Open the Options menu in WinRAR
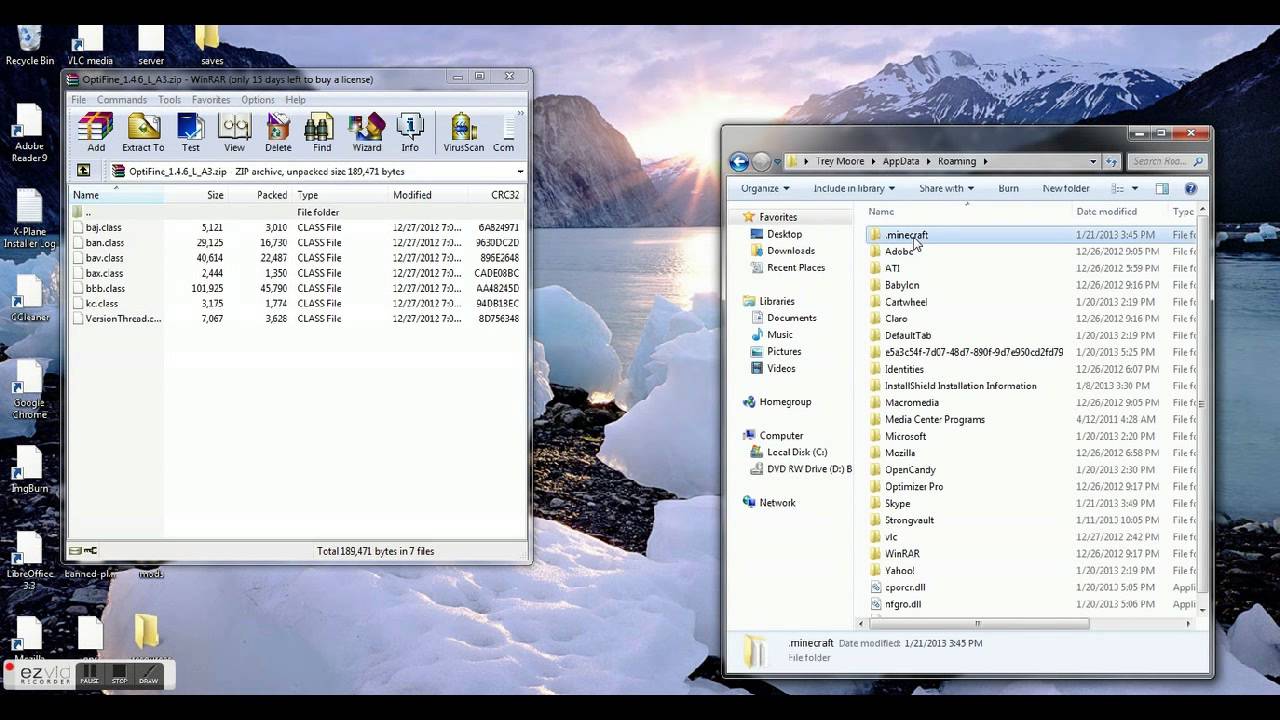The width and height of the screenshot is (1280, 720). click(x=258, y=100)
